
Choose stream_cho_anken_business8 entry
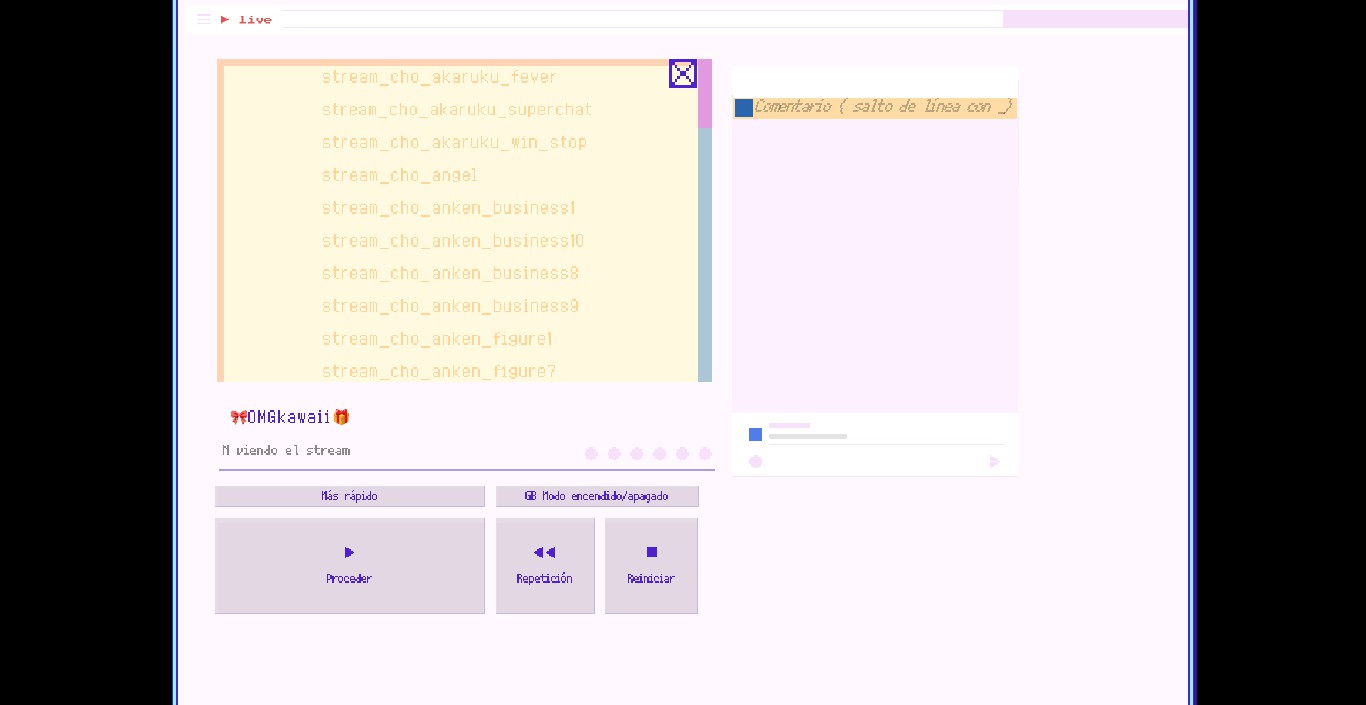450,273
